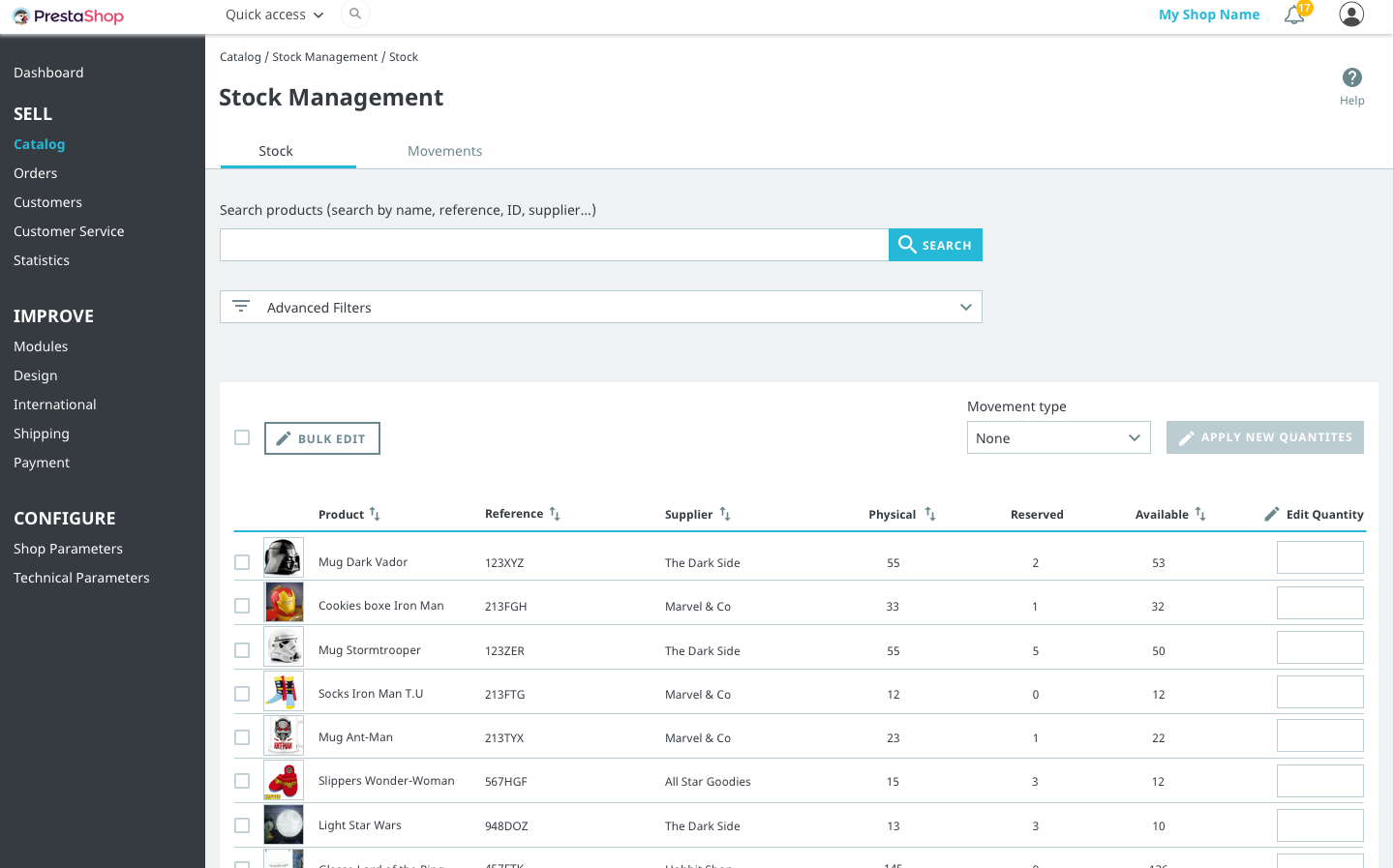Open Design in the sidebar

coord(36,375)
